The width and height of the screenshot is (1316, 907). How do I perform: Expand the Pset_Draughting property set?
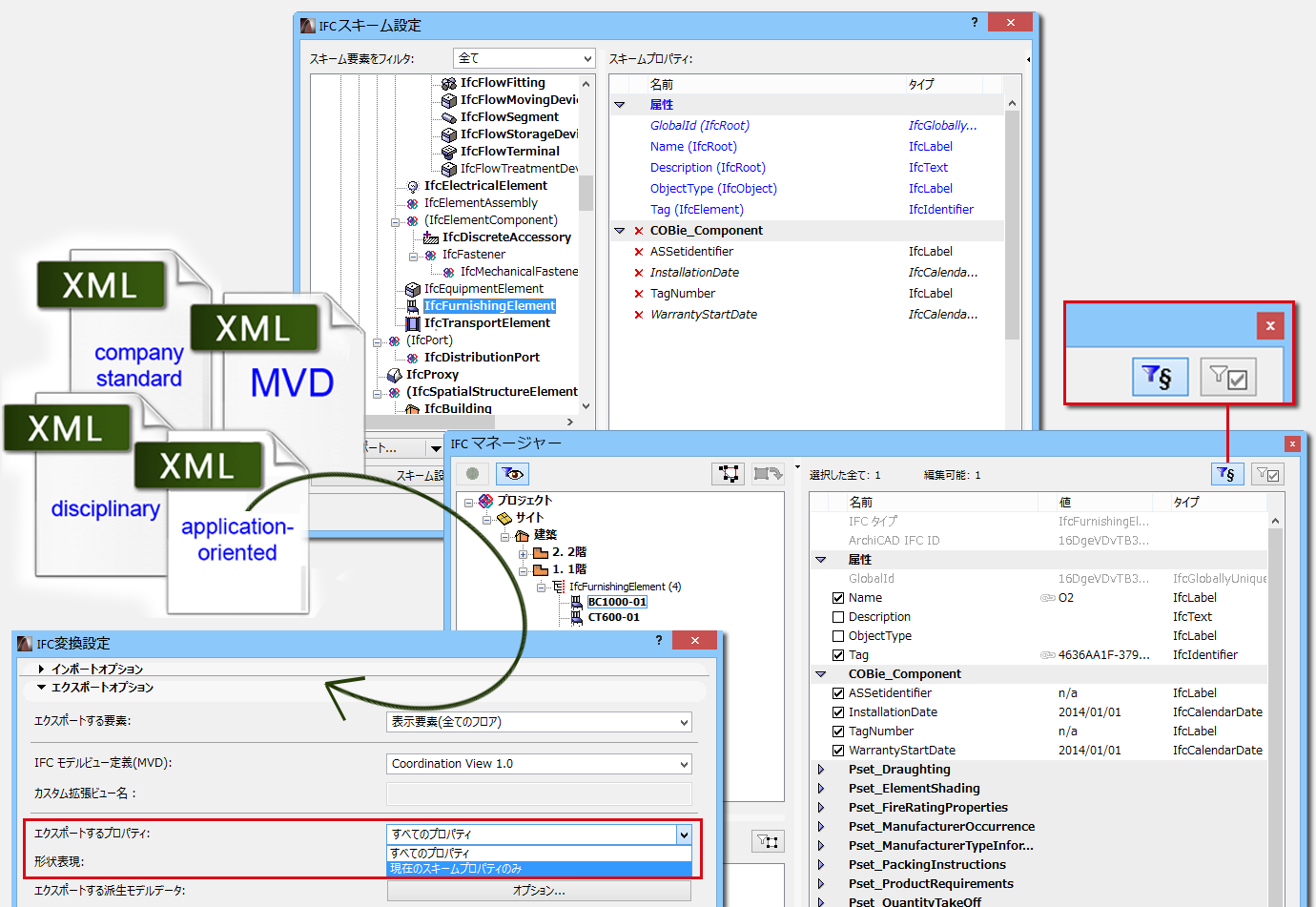click(x=821, y=770)
